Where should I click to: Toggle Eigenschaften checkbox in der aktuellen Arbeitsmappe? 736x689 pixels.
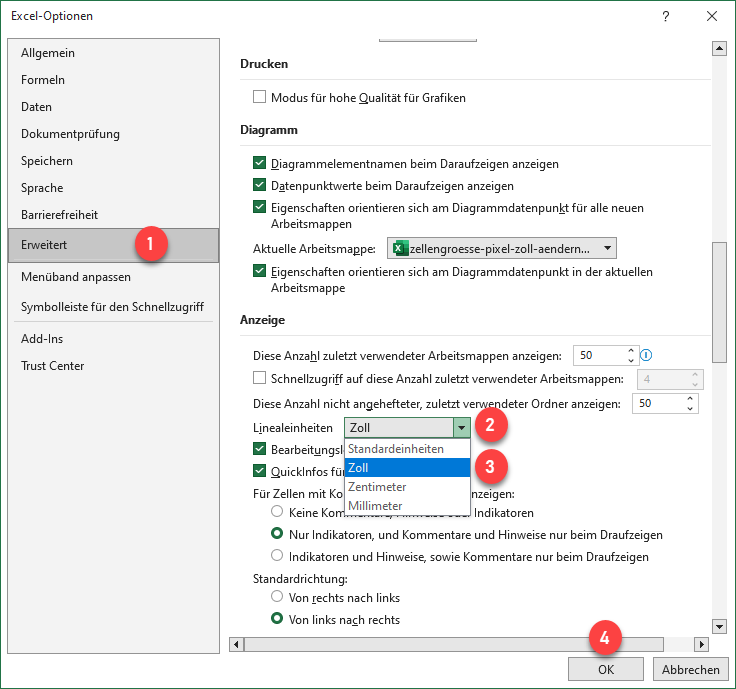[x=260, y=271]
